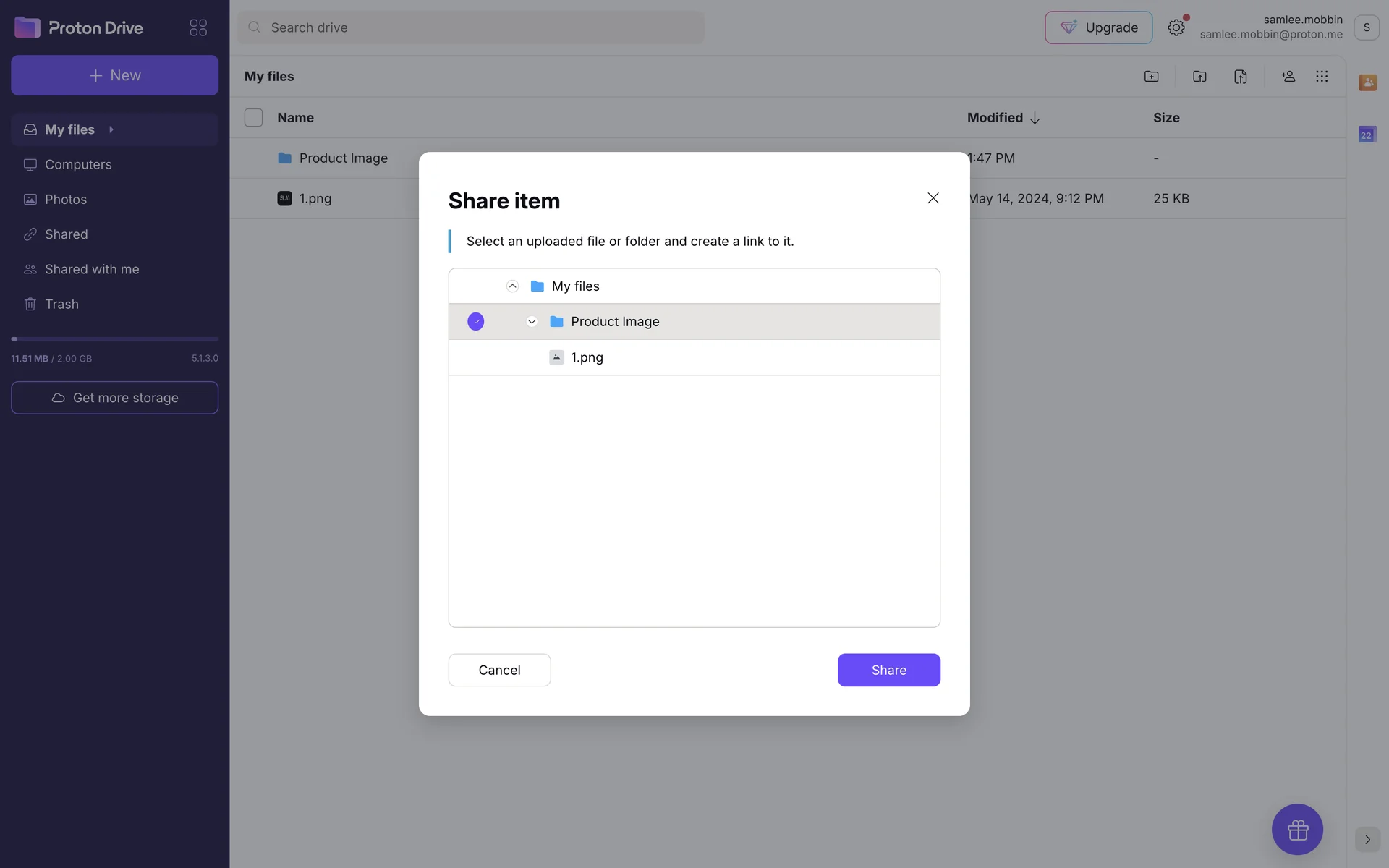
Task: Collapse the My files tree node
Action: point(512,286)
